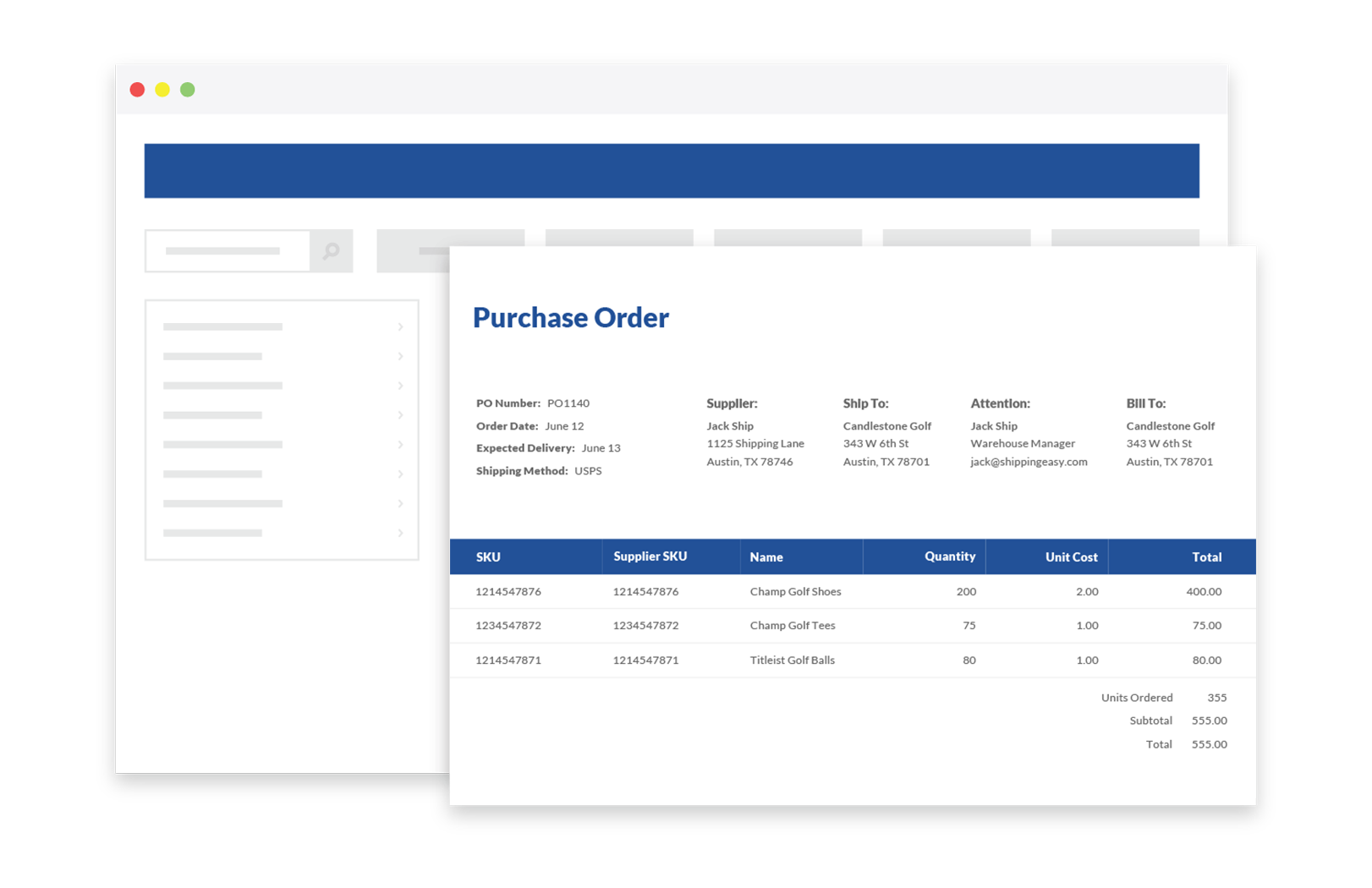Click the Titleist Golf Balls item name

pos(792,661)
